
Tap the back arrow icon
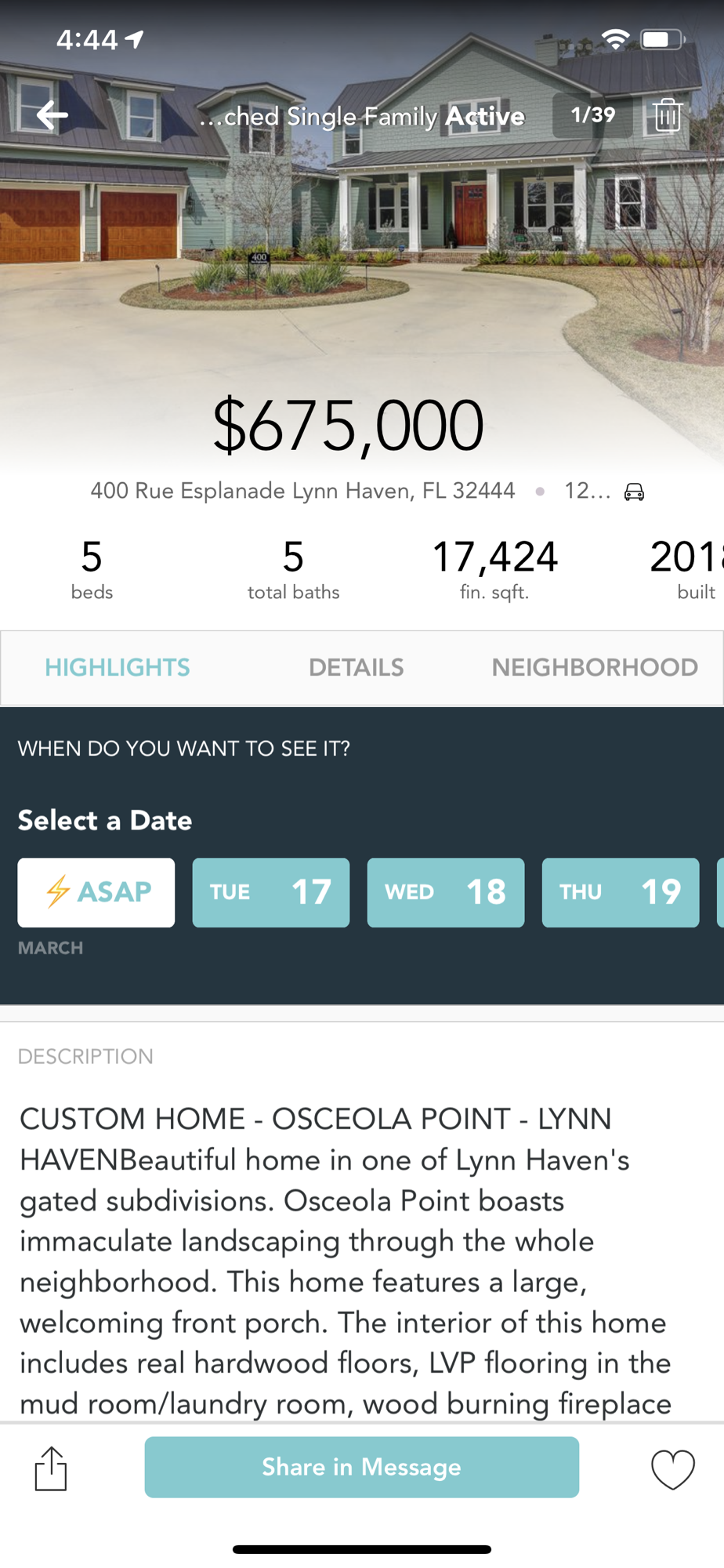point(52,115)
